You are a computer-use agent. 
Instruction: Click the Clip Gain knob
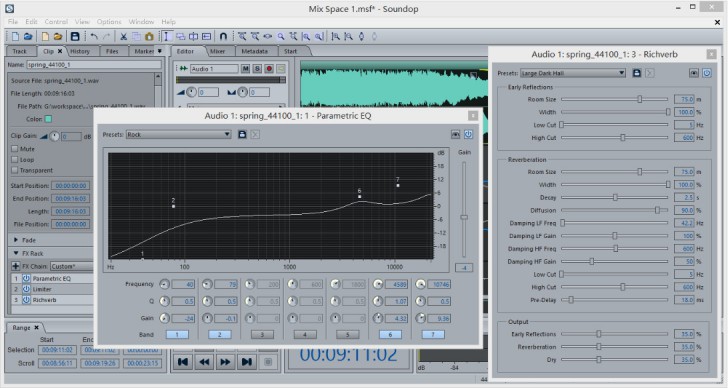pyautogui.click(x=55, y=136)
